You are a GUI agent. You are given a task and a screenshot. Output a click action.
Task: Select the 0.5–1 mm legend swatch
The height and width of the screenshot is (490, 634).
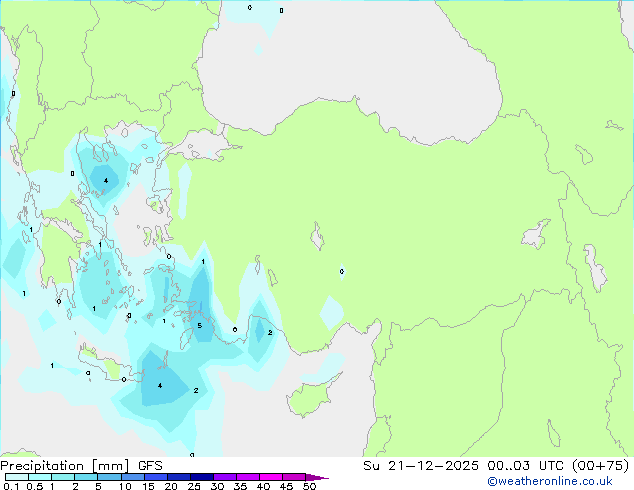pyautogui.click(x=40, y=477)
